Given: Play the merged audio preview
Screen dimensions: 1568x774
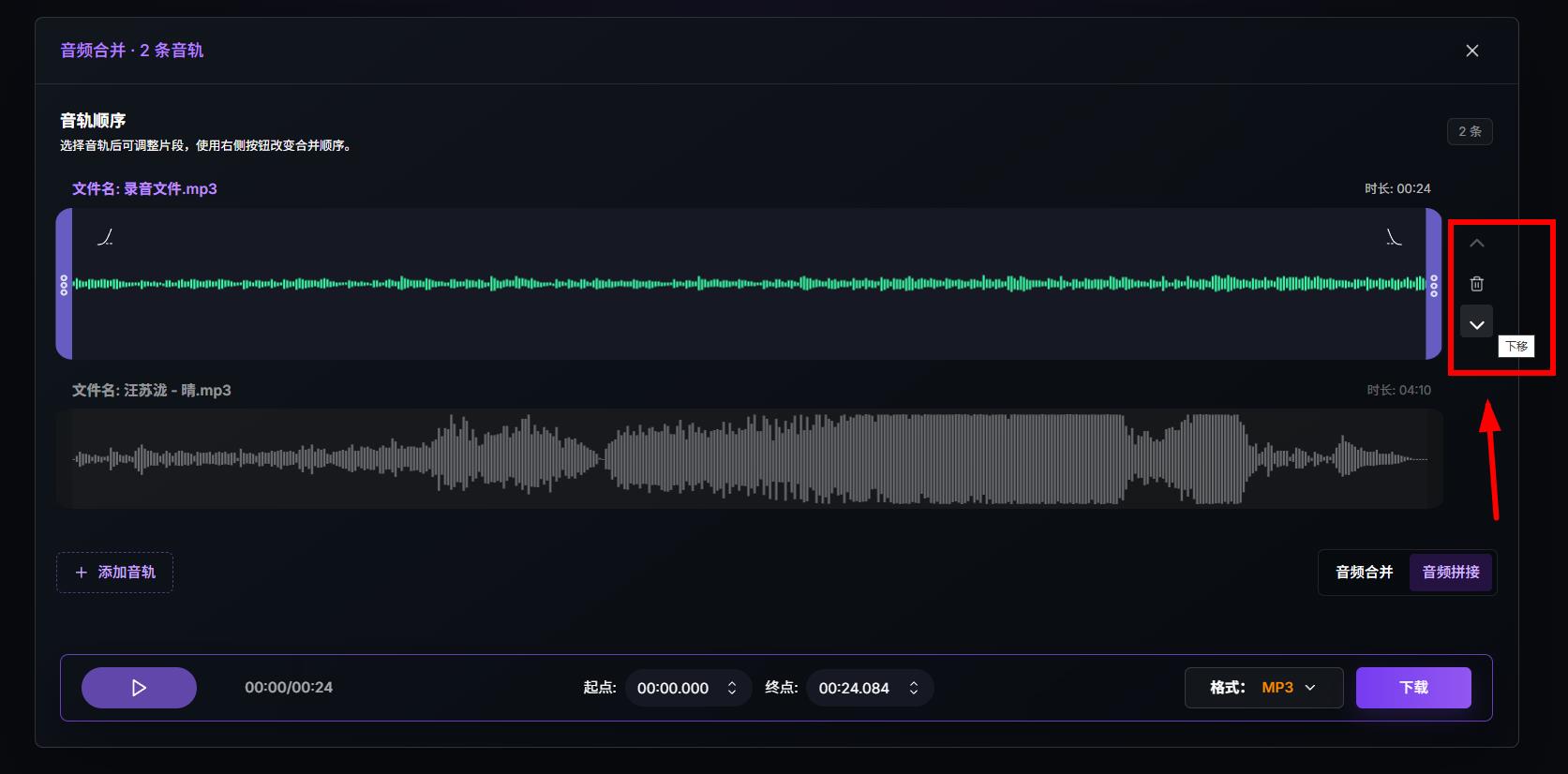Looking at the screenshot, I should click(139, 688).
